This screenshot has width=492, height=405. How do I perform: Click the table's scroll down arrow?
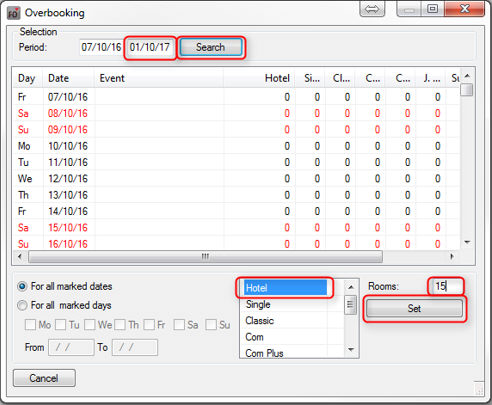coord(467,242)
